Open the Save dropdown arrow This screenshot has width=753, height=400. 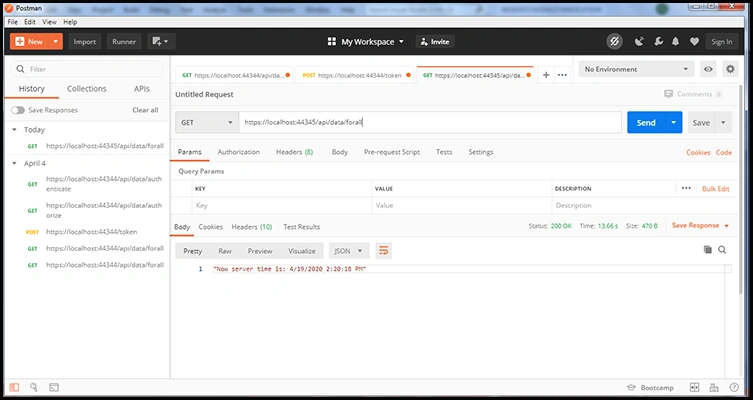tap(724, 122)
